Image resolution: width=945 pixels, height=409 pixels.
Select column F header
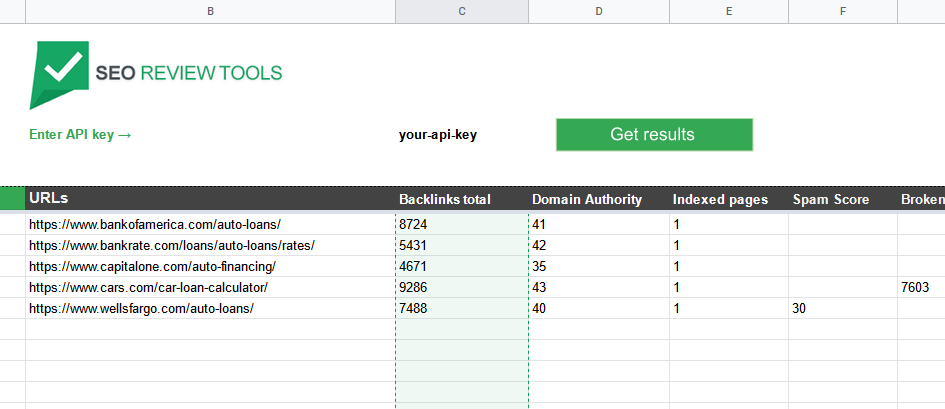[x=843, y=11]
